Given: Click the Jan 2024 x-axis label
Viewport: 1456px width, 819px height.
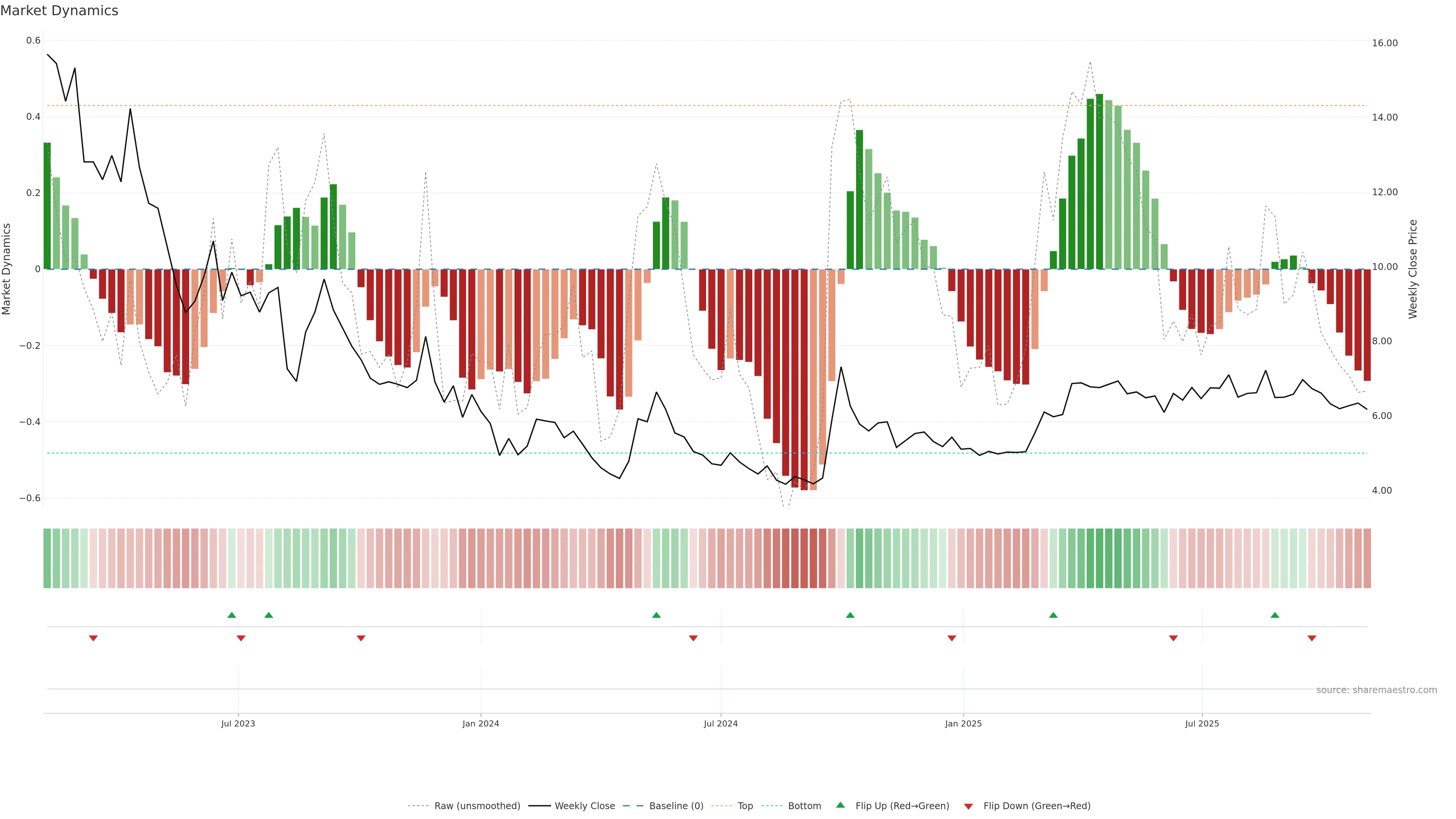Looking at the screenshot, I should click(480, 723).
